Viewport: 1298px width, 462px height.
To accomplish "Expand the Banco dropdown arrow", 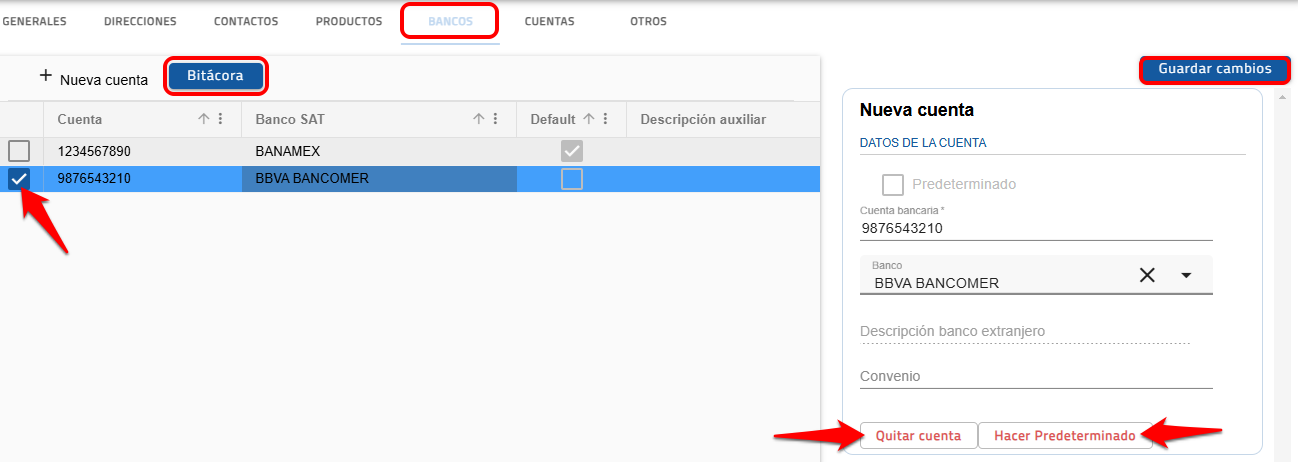I will click(x=1186, y=276).
